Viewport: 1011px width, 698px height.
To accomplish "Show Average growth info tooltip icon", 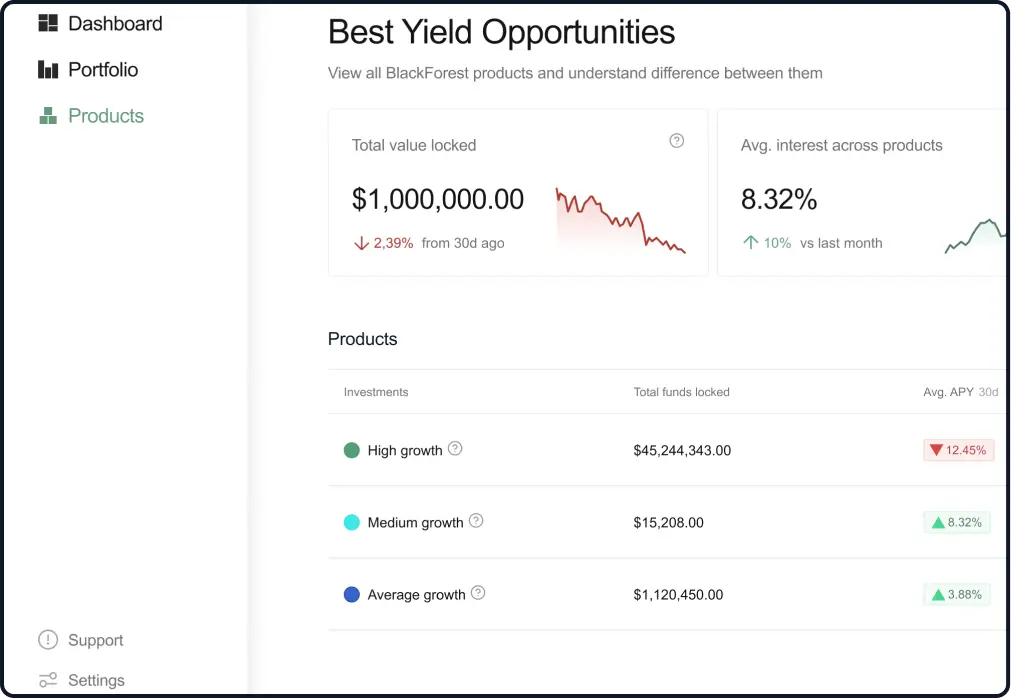I will [478, 593].
